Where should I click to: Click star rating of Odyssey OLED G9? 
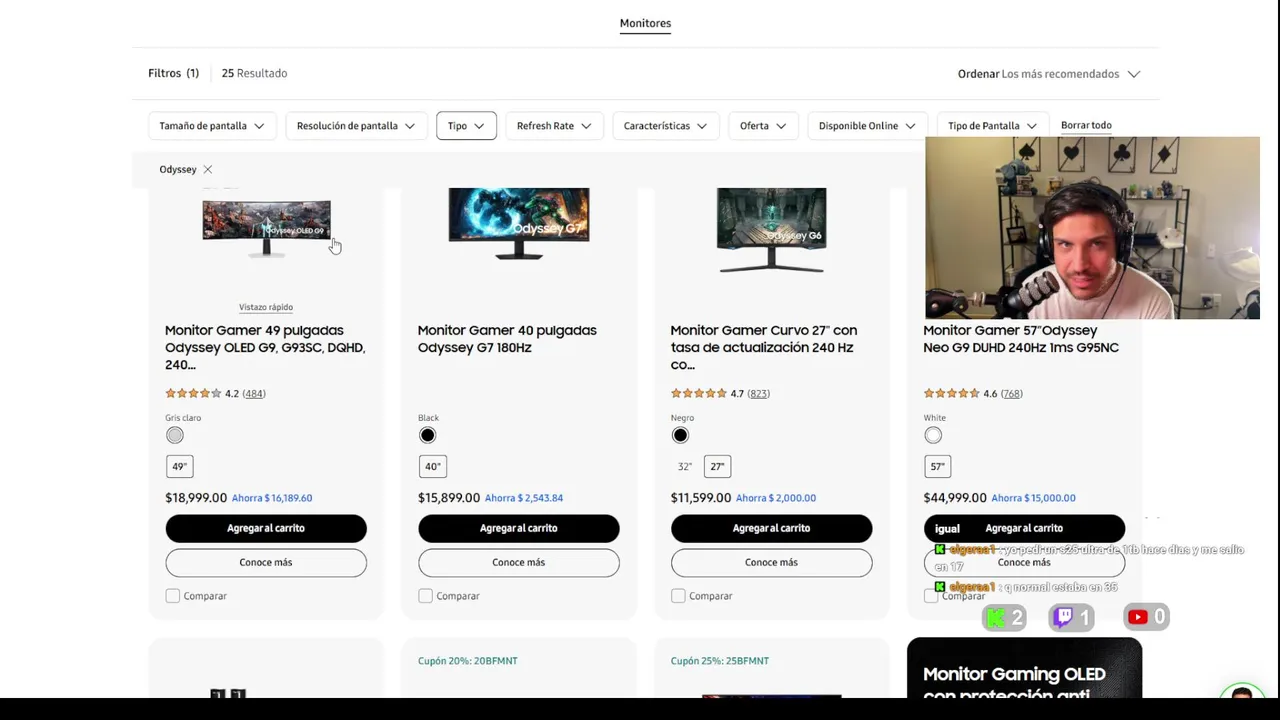[x=193, y=394]
